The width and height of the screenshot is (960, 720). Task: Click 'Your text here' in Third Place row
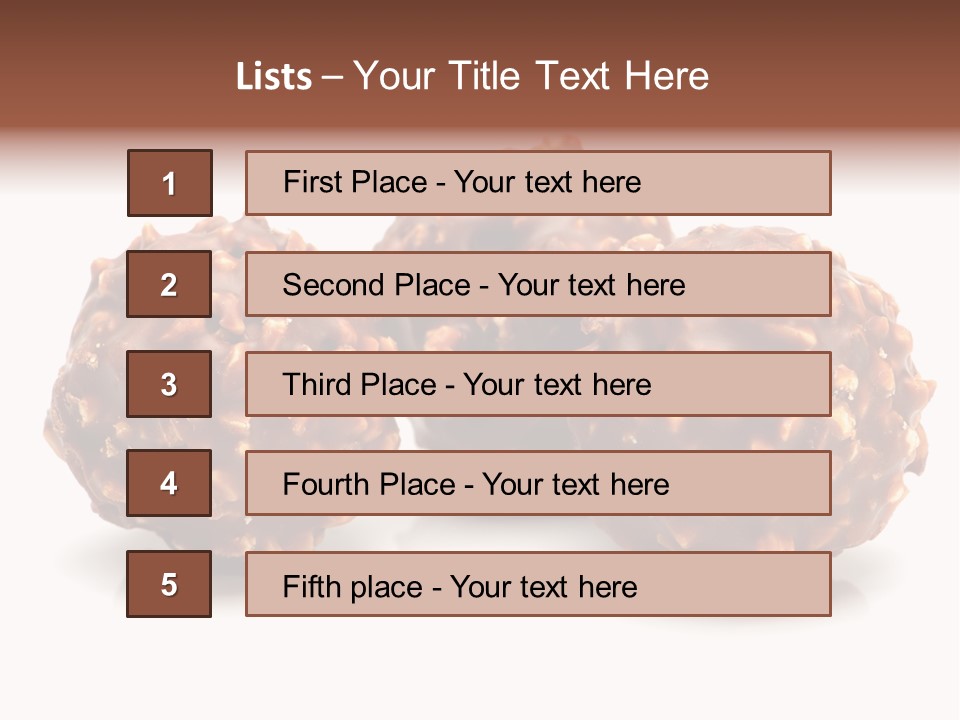pos(557,385)
